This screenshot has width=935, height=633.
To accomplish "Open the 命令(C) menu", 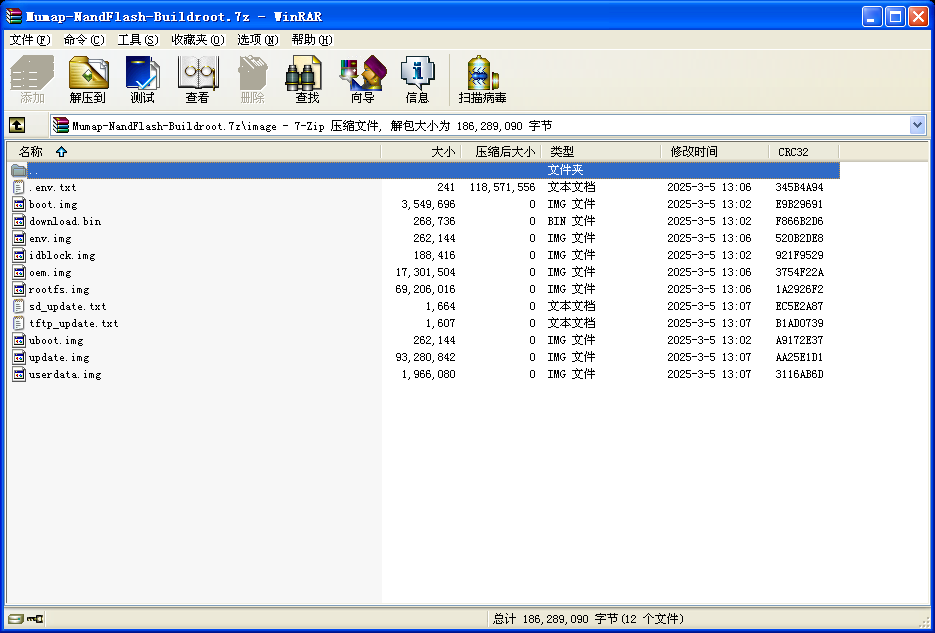I will 84,40.
